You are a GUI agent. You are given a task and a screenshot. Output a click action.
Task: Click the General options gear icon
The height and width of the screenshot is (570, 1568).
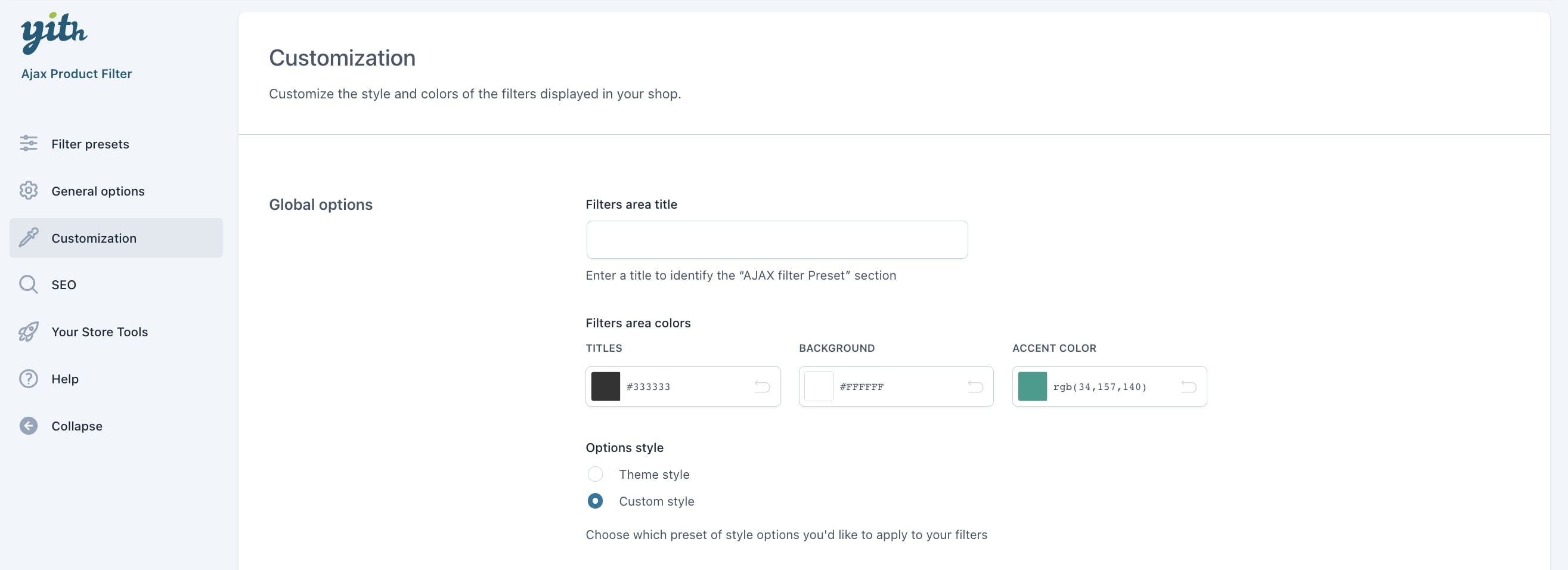tap(28, 191)
